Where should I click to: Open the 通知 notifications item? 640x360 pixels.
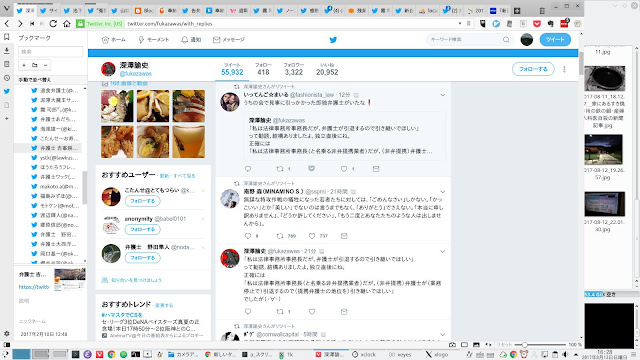coord(191,40)
